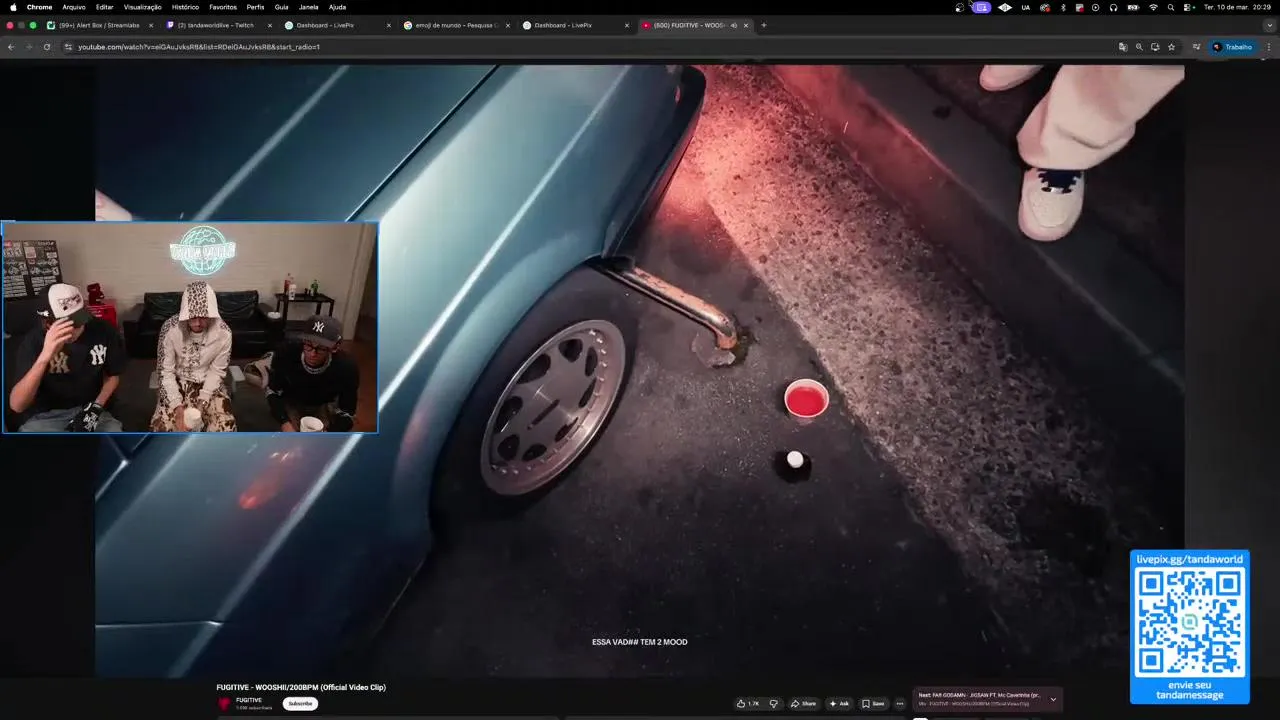Save the video to a playlist

[873, 703]
